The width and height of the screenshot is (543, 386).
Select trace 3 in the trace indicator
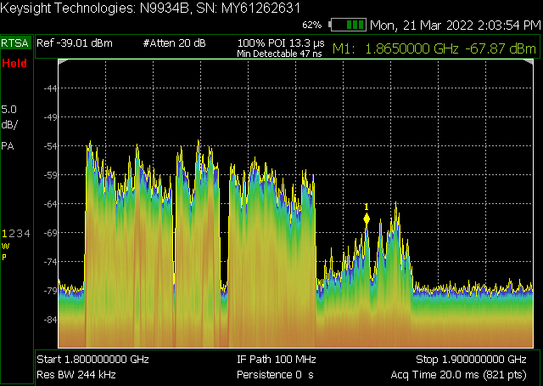click(x=19, y=234)
